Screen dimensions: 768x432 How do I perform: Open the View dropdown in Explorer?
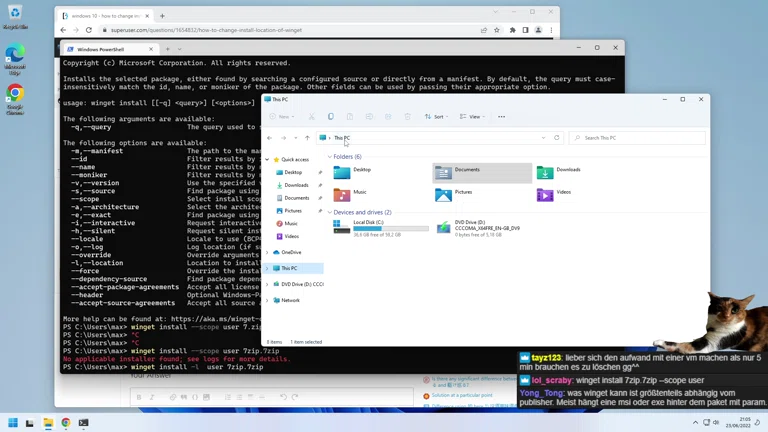(472, 117)
